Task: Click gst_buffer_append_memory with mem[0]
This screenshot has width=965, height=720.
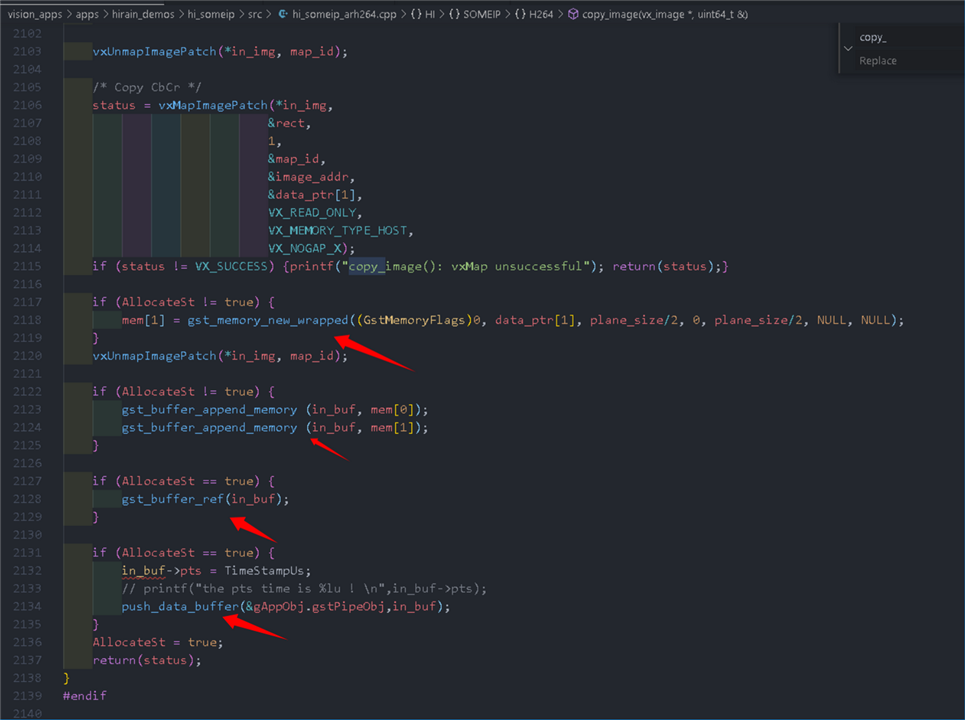Action: click(209, 409)
